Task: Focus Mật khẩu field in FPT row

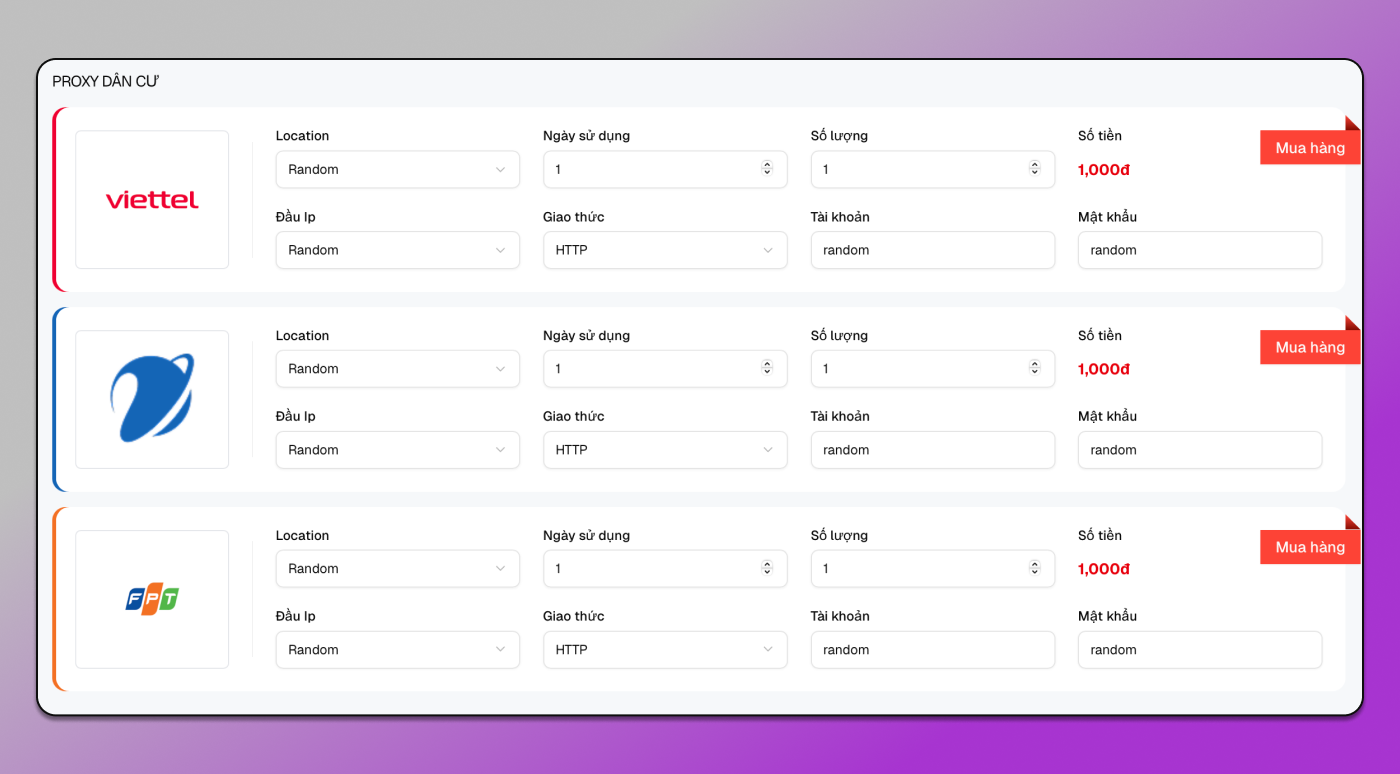Action: 1200,649
